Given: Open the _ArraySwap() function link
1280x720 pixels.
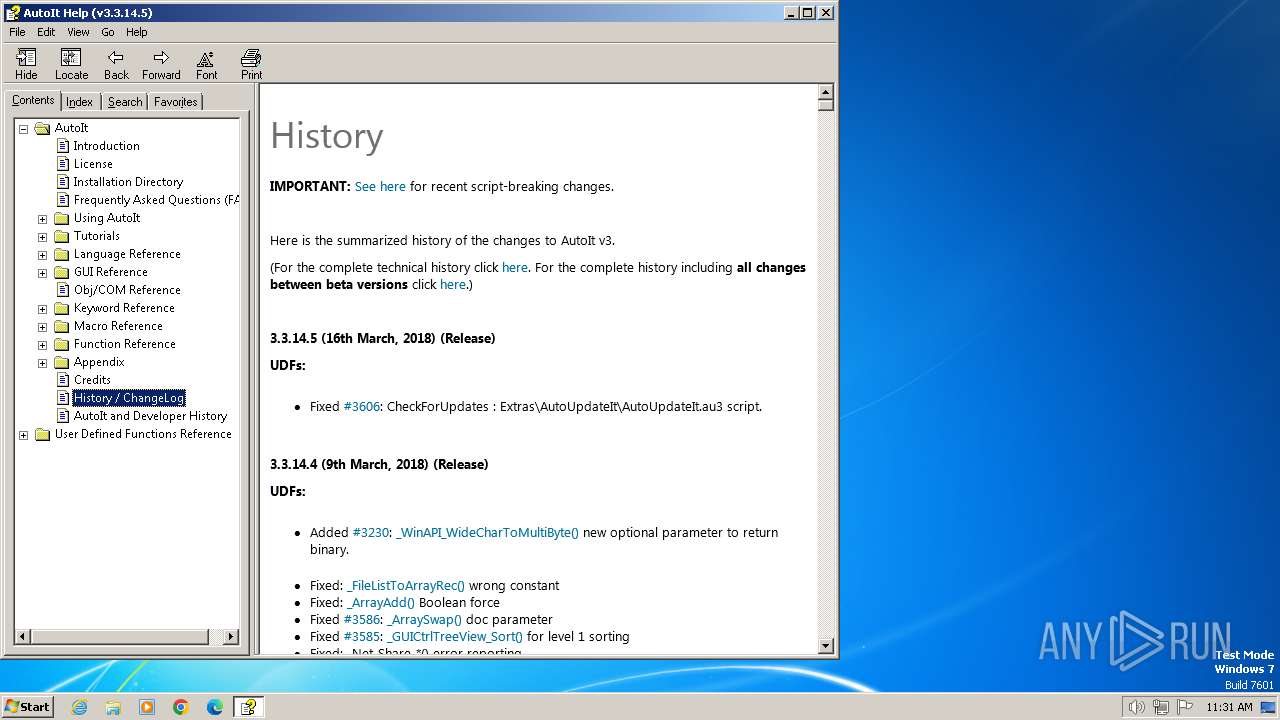Looking at the screenshot, I should [425, 619].
